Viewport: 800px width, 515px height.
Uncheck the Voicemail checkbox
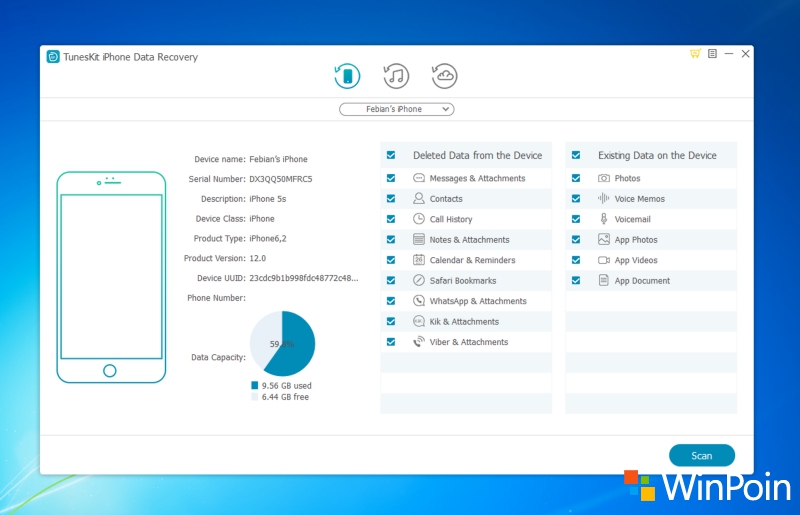click(576, 219)
